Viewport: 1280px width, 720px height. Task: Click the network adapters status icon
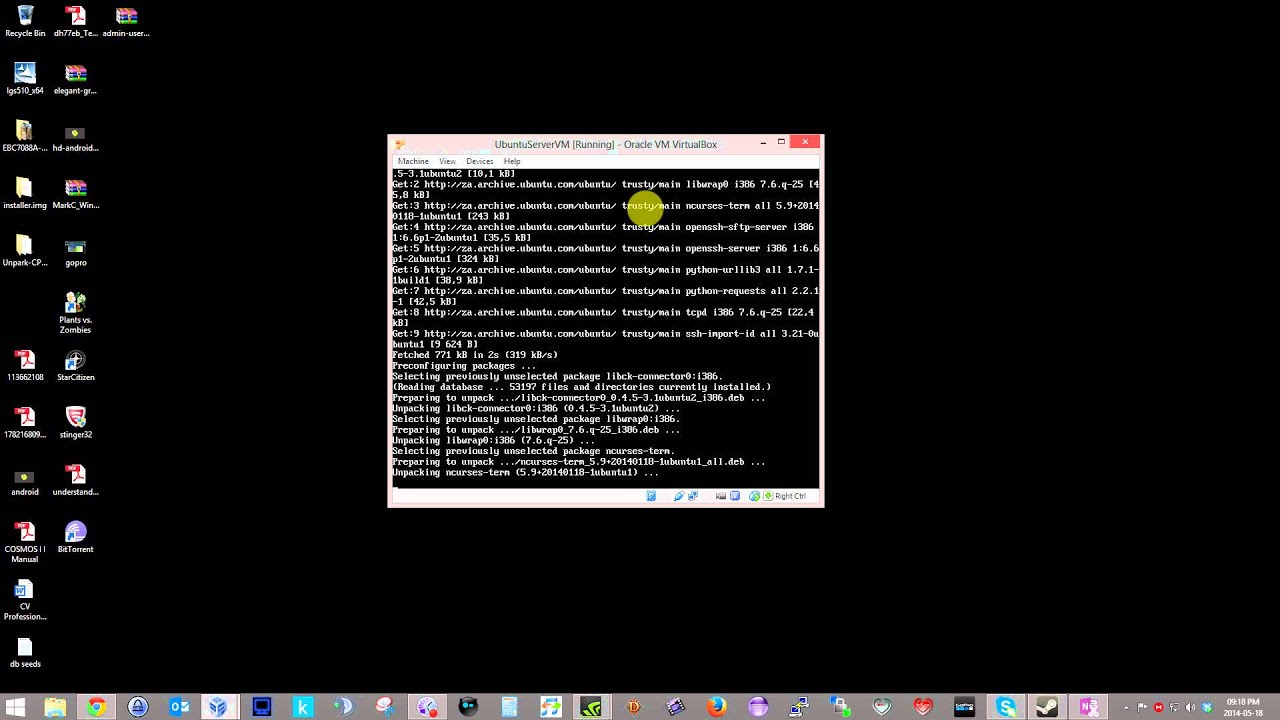(693, 496)
